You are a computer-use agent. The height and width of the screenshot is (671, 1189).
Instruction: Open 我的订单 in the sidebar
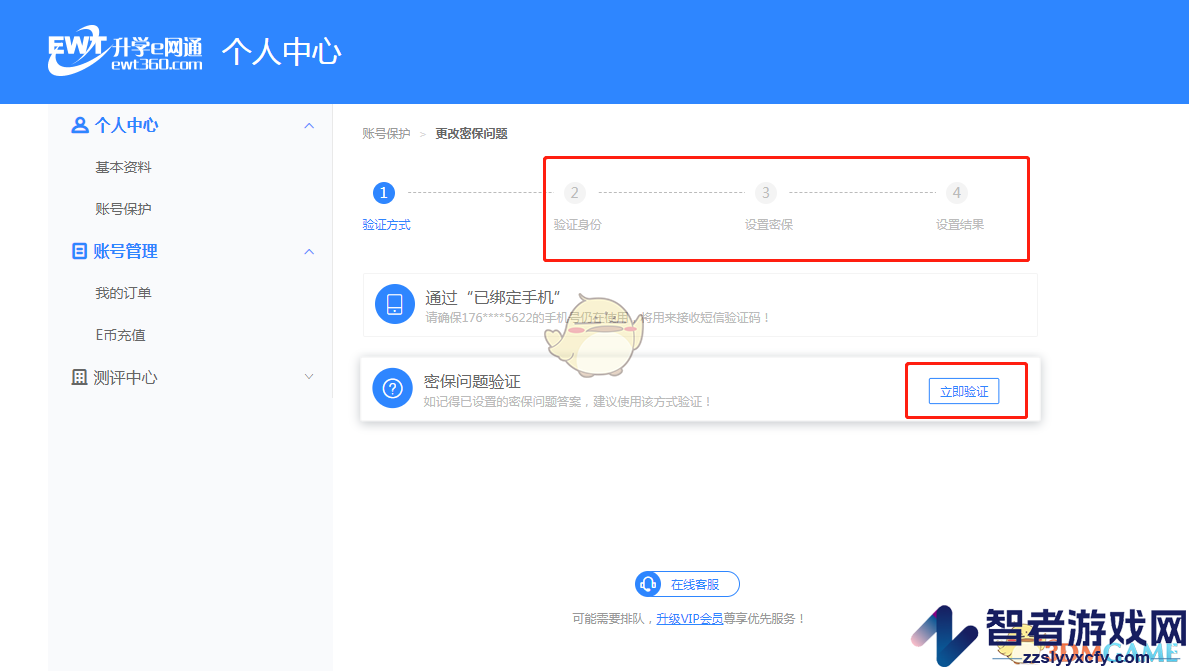tap(123, 293)
